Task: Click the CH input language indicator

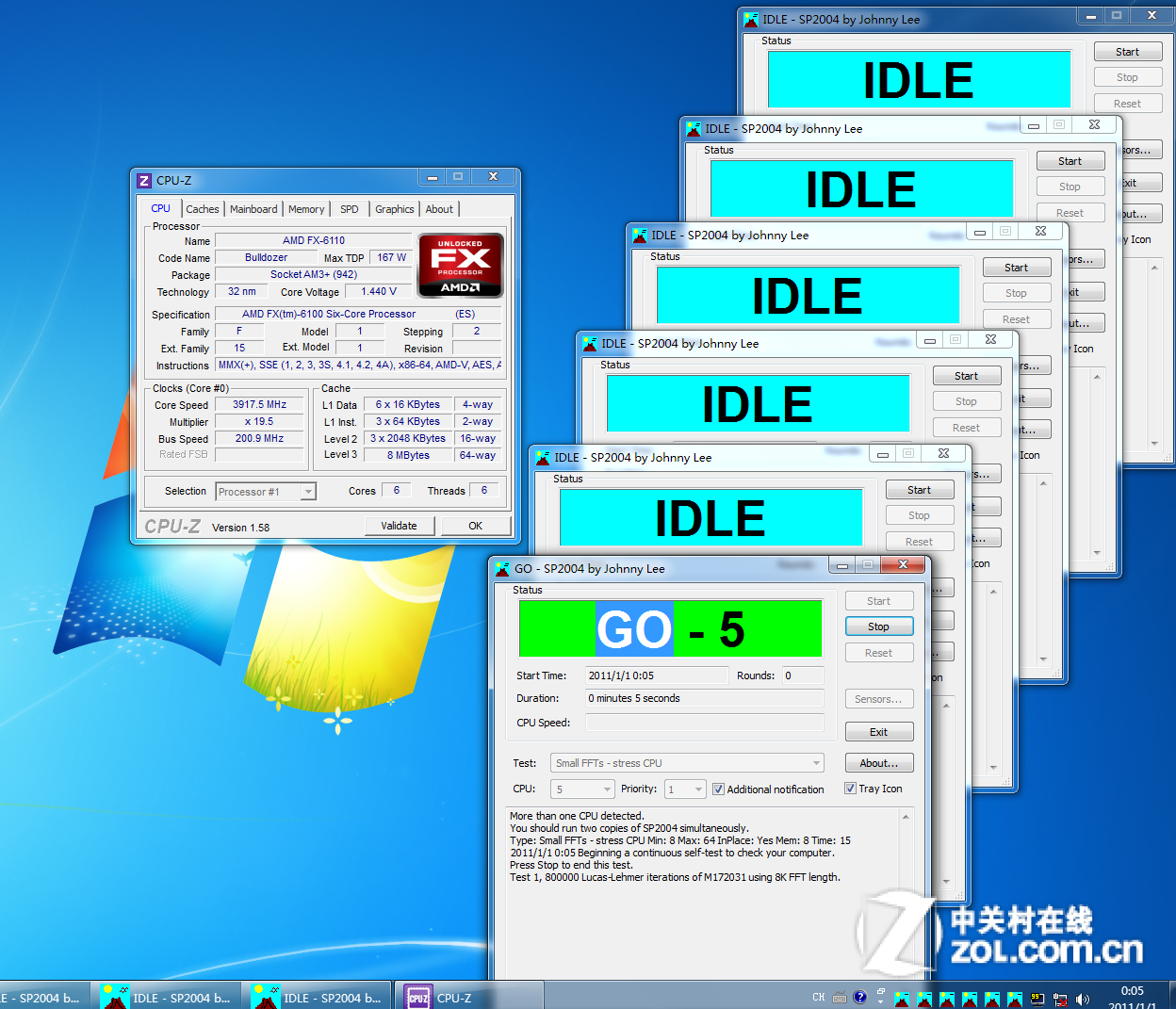Action: pos(818,997)
